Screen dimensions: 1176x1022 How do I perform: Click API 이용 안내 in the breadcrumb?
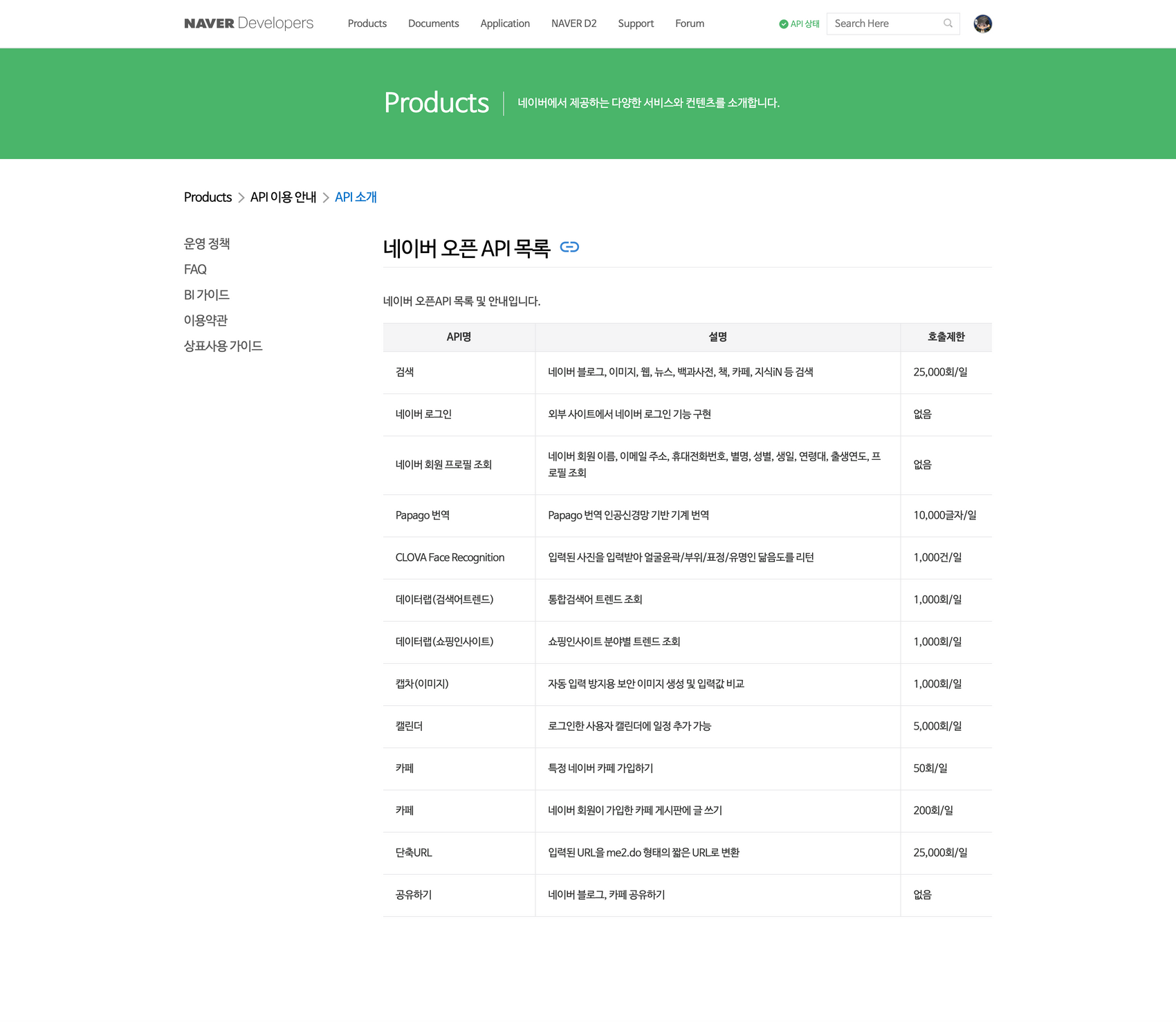(x=283, y=197)
